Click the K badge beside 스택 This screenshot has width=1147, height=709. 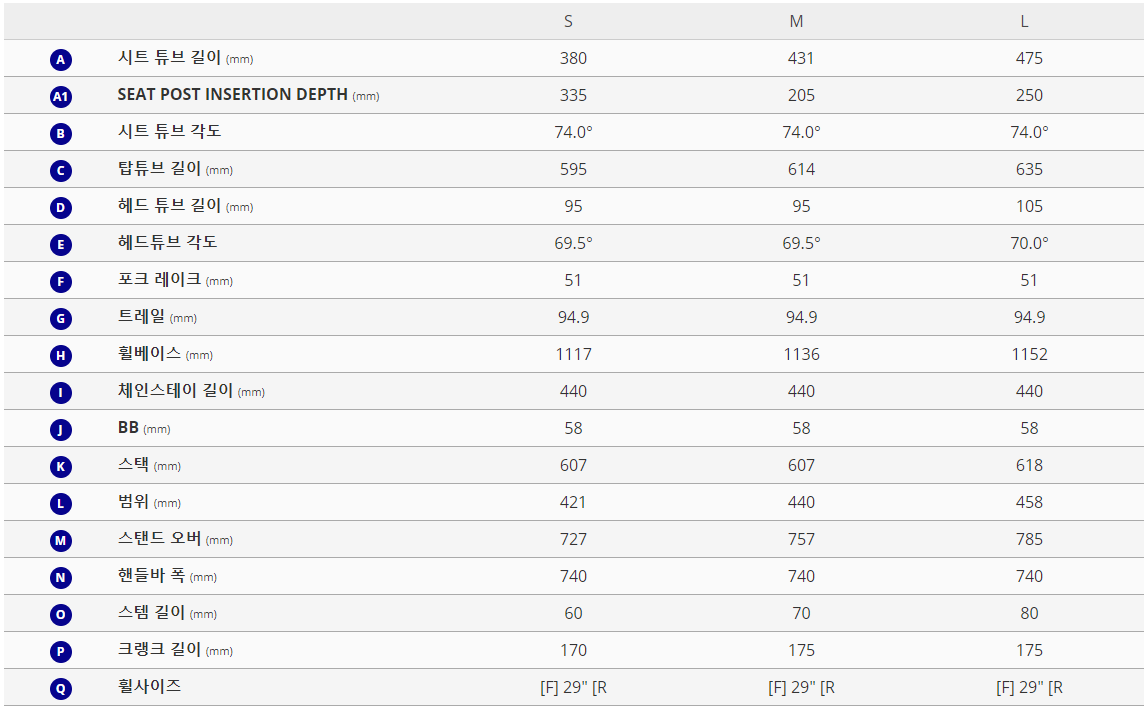point(61,467)
